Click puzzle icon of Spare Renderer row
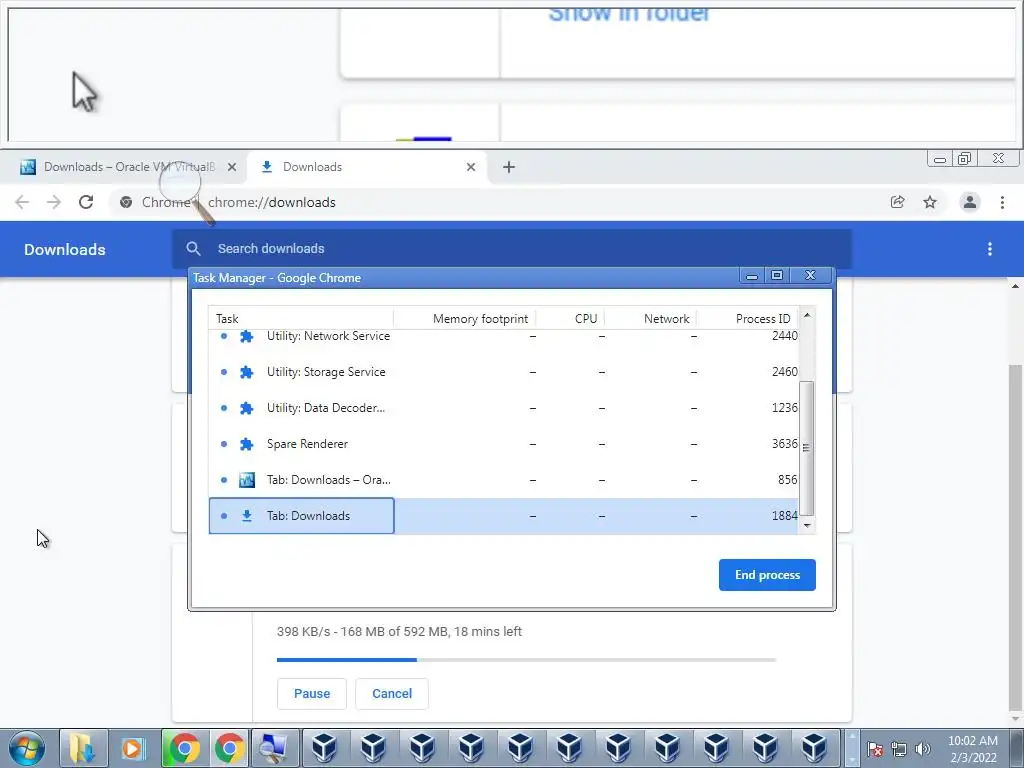Viewport: 1024px width, 768px height. tap(246, 444)
